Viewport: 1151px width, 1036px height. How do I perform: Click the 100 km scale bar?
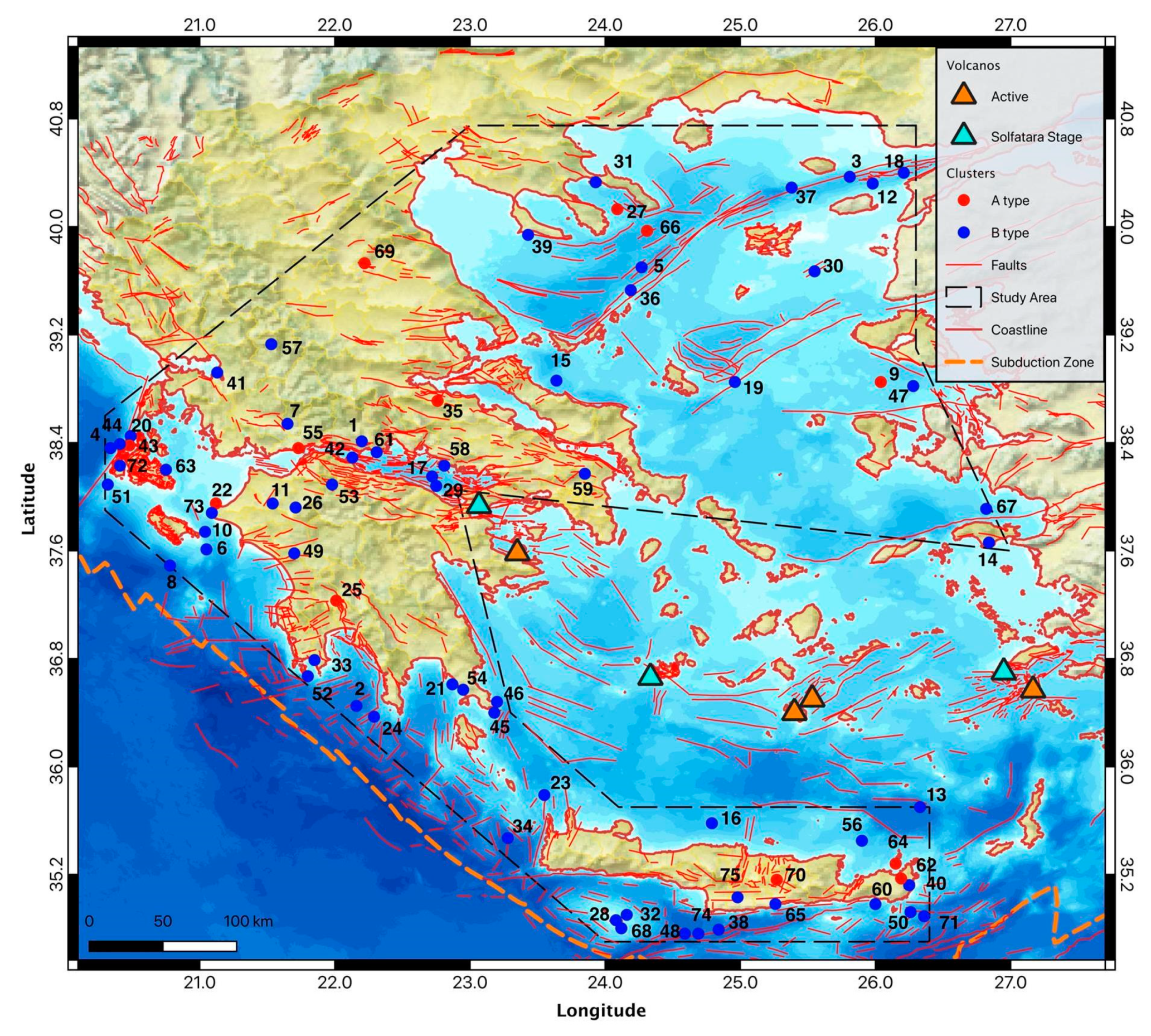(162, 946)
